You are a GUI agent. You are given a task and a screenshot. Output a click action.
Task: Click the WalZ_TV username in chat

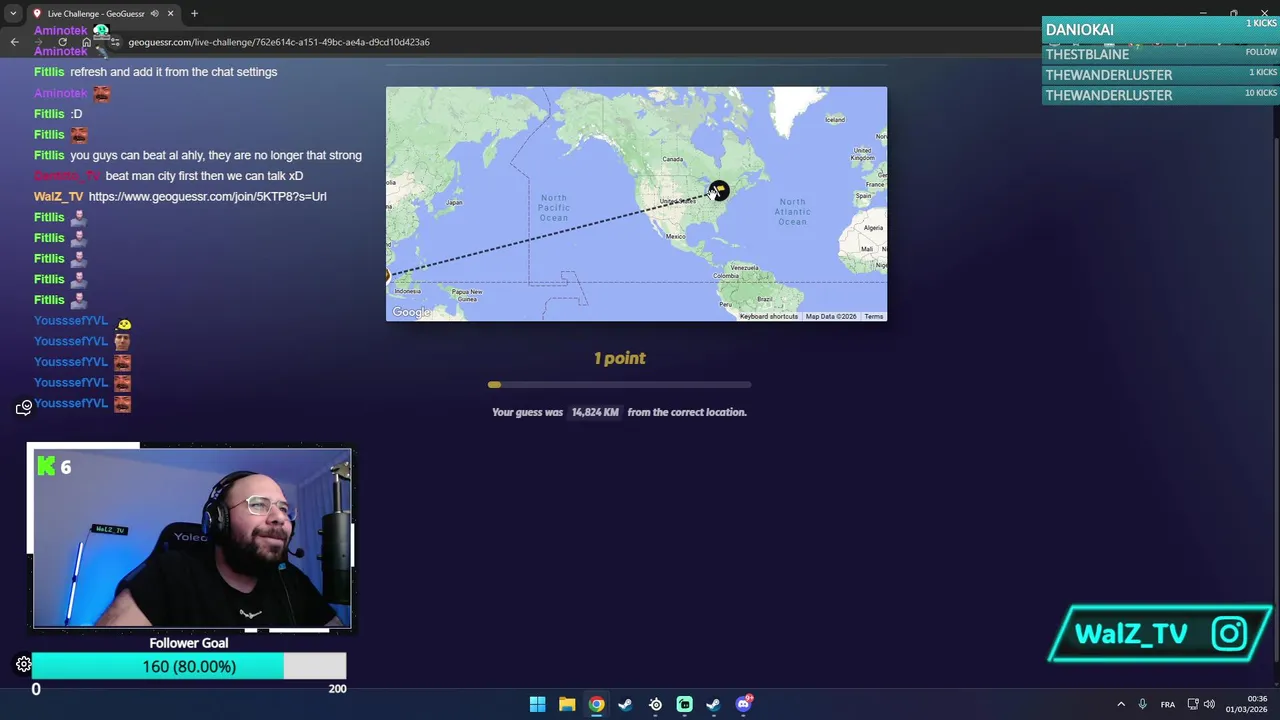58,197
